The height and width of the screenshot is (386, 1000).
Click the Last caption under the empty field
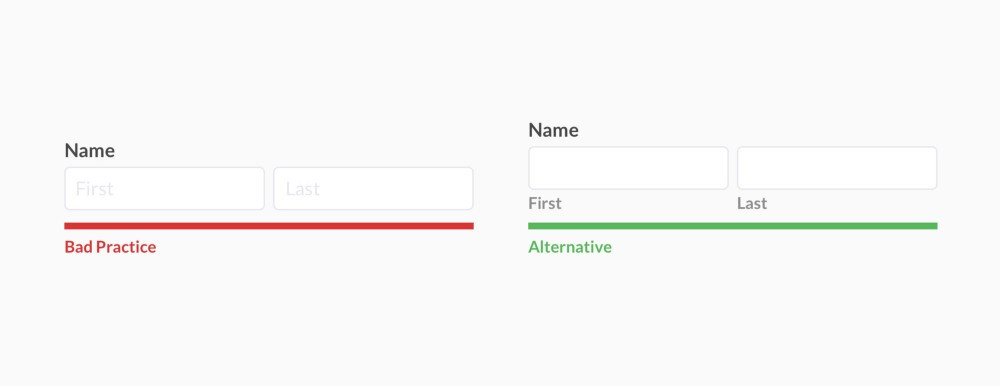(752, 204)
